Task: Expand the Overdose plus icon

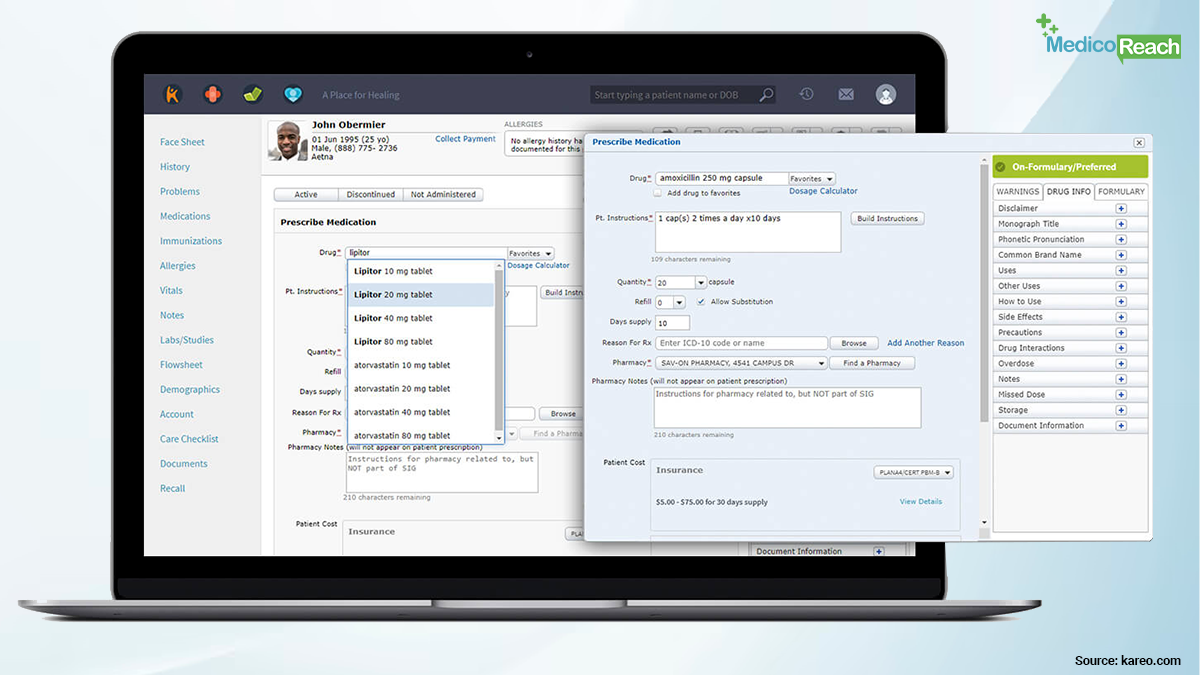Action: [1121, 364]
